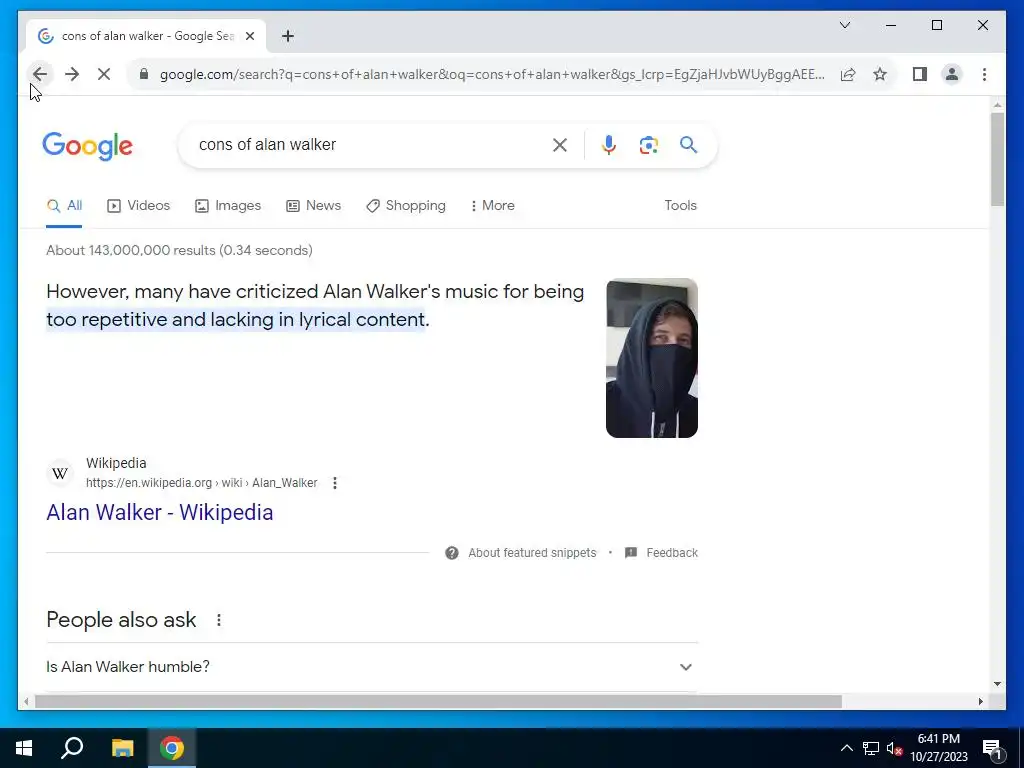The height and width of the screenshot is (768, 1024).
Task: Switch to the Videos tab
Action: point(138,206)
